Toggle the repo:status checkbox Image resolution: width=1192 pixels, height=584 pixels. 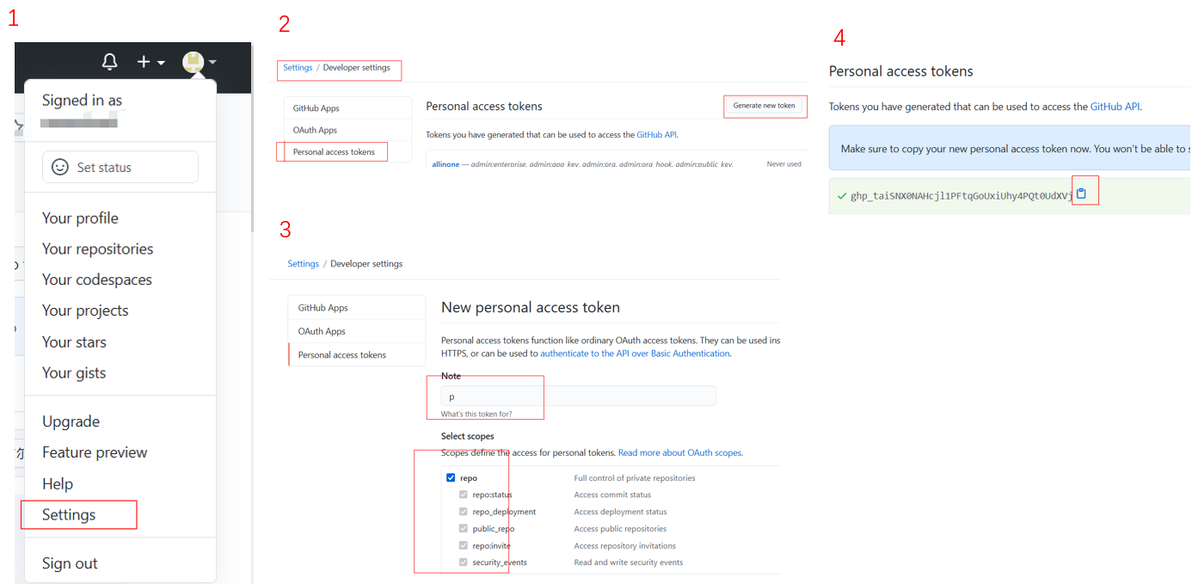[464, 495]
